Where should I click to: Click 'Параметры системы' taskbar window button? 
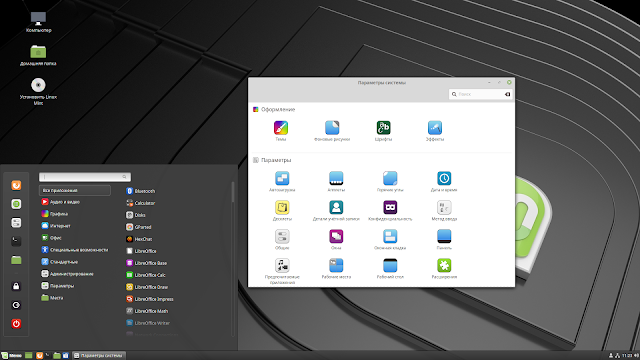click(x=98, y=356)
